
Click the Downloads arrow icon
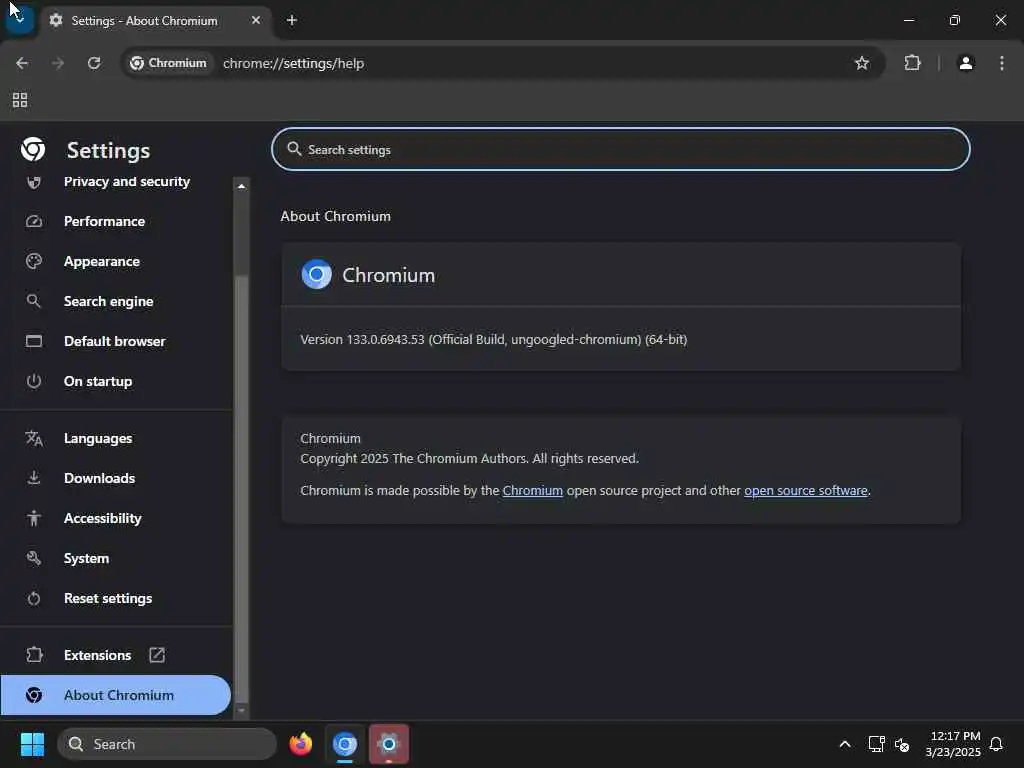pos(34,478)
